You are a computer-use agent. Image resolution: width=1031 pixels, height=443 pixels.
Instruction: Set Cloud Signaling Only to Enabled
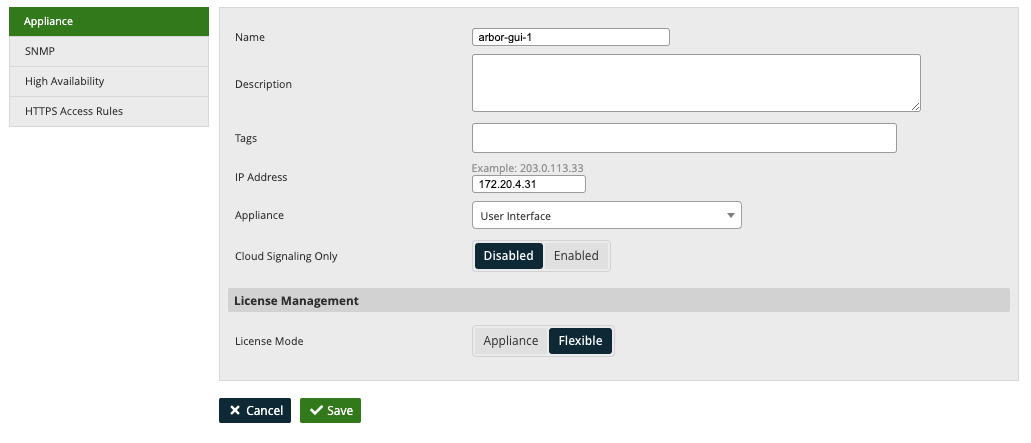pyautogui.click(x=576, y=256)
